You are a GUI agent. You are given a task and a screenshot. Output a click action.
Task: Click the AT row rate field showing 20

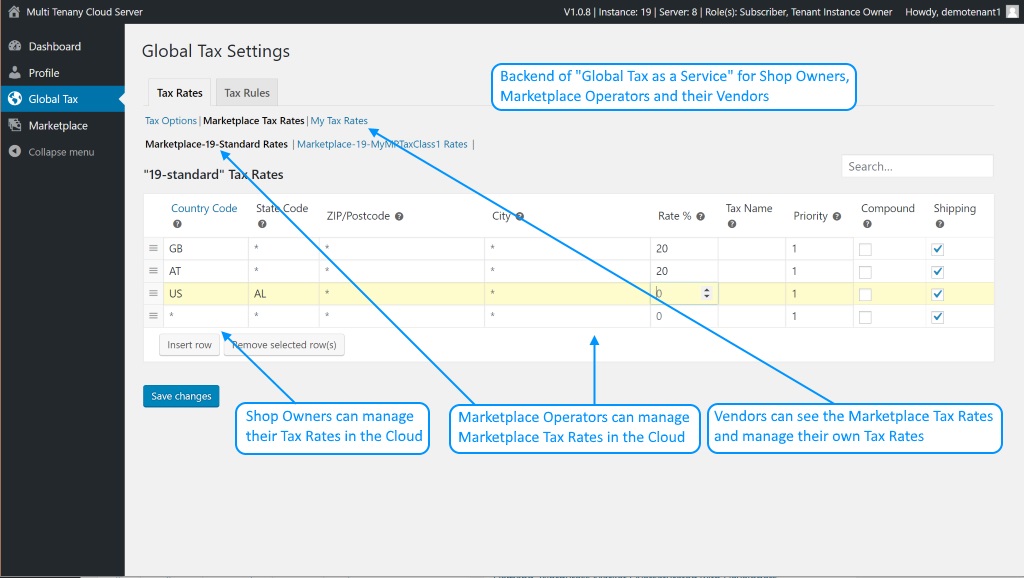tap(684, 271)
